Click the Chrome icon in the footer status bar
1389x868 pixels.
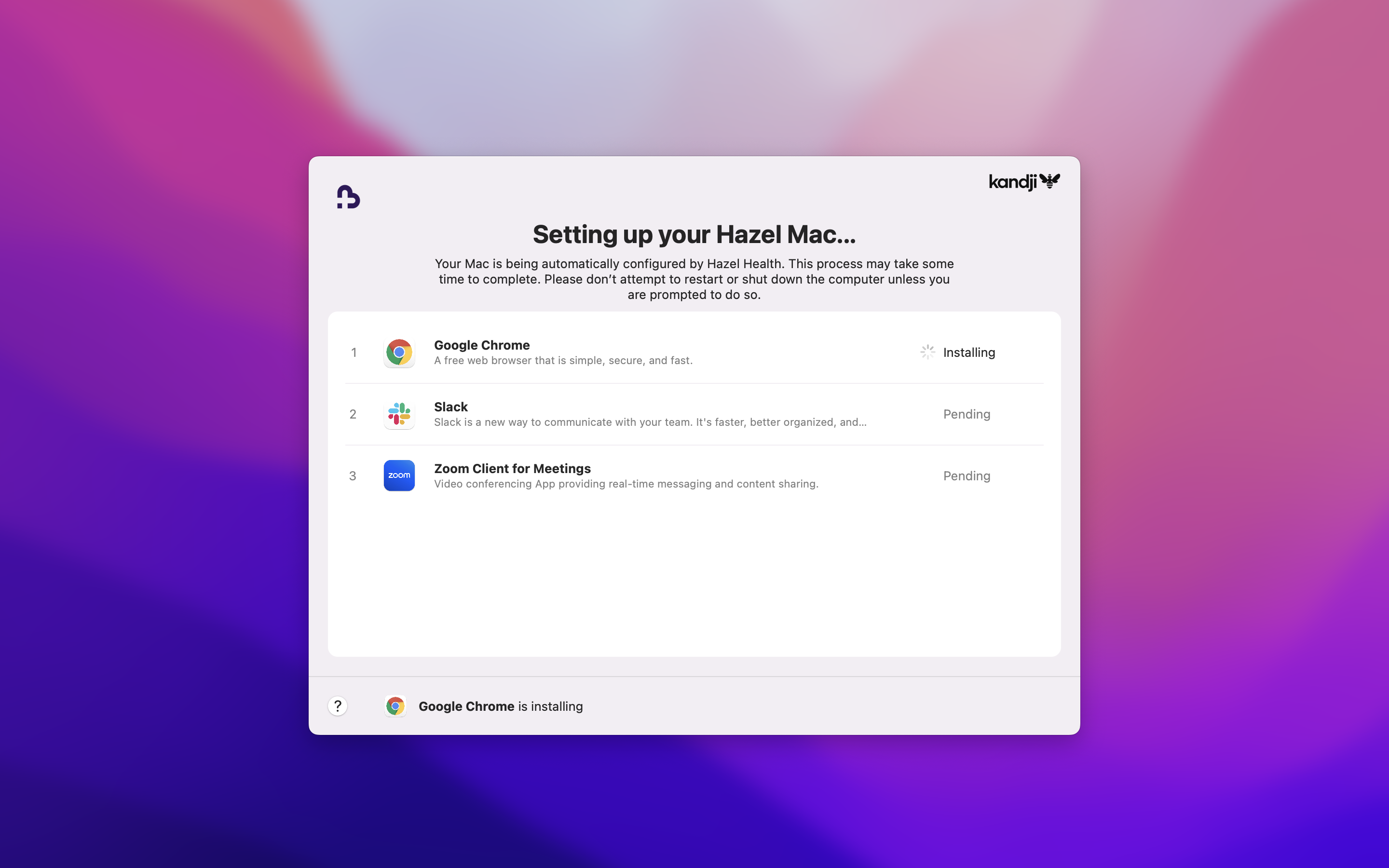pyautogui.click(x=395, y=706)
